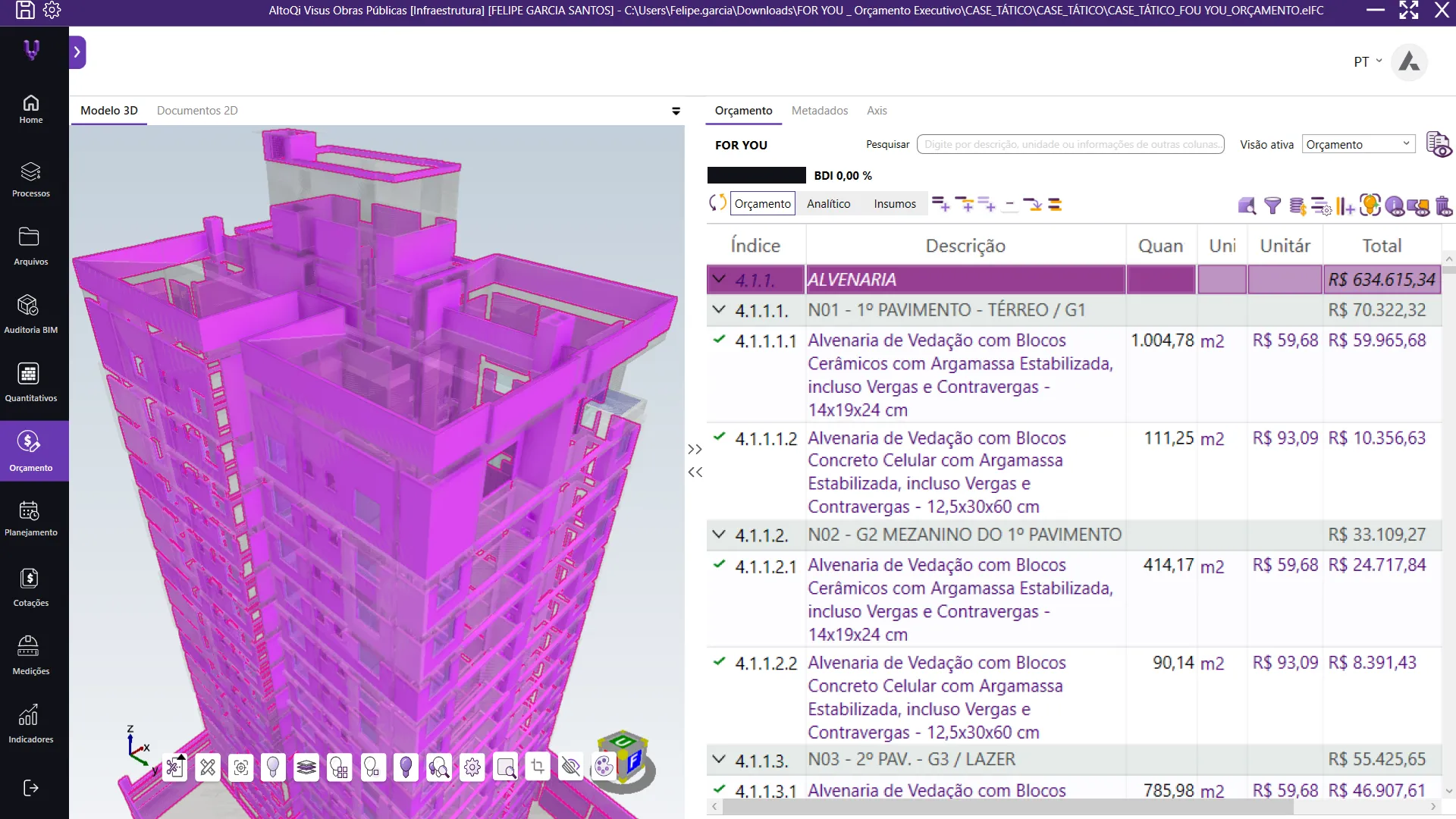The height and width of the screenshot is (819, 1456).
Task: Click the 3D element search icon in budget toolbar
Action: point(1247,206)
